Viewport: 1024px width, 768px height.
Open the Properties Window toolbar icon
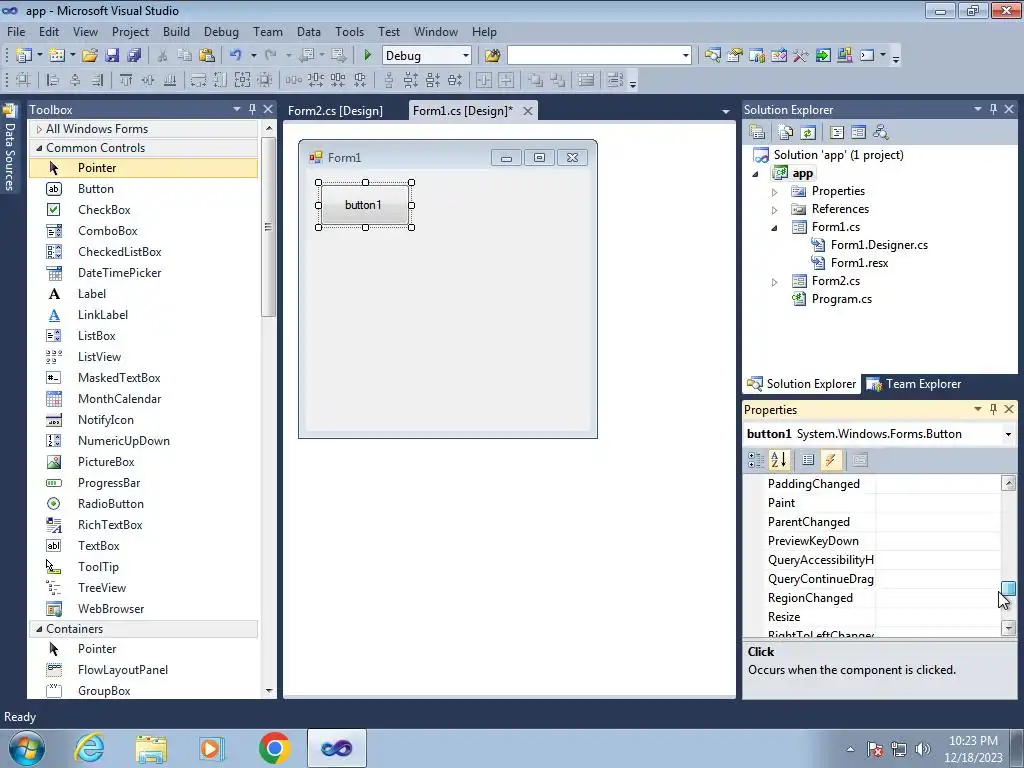point(735,56)
